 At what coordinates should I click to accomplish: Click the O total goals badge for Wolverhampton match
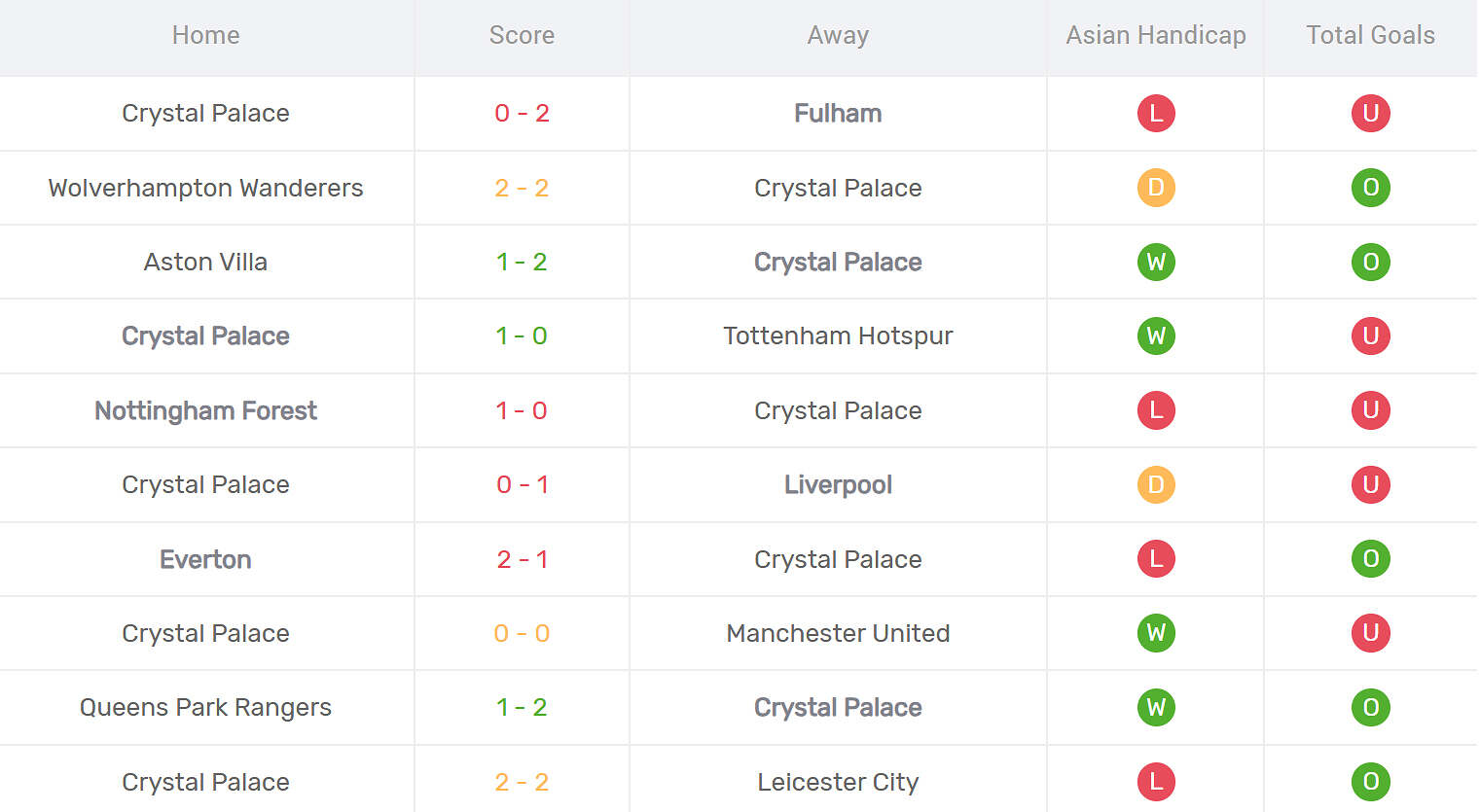point(1370,188)
